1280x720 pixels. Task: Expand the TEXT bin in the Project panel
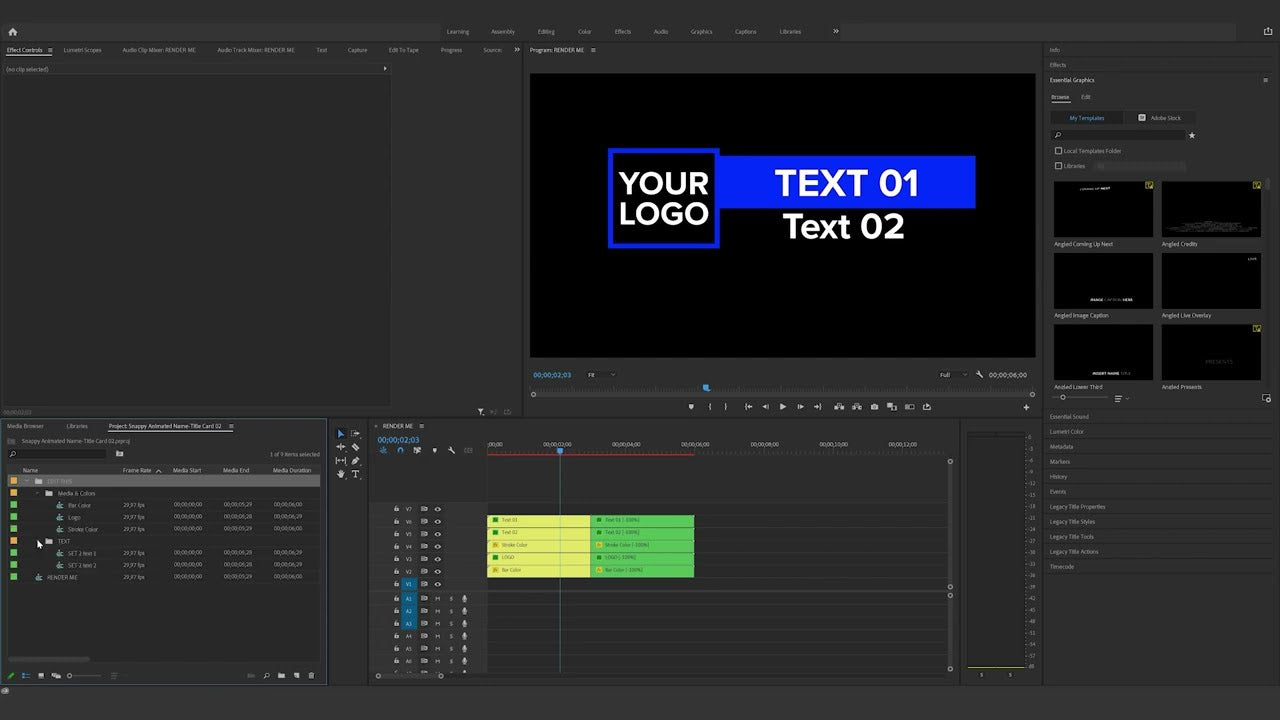coord(40,541)
